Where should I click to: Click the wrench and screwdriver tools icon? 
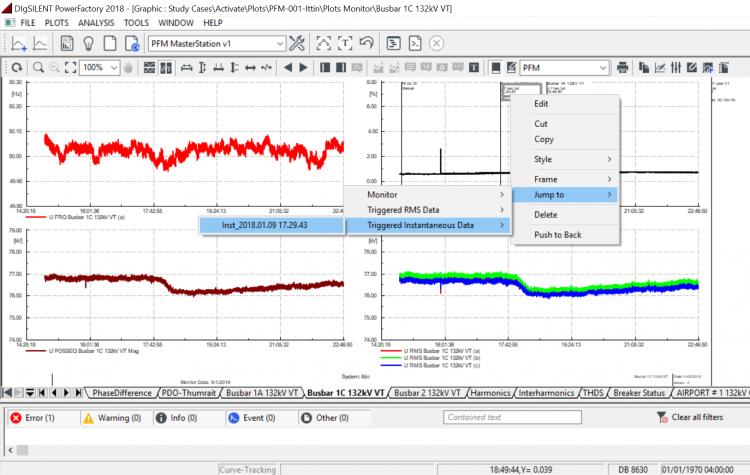(x=297, y=44)
